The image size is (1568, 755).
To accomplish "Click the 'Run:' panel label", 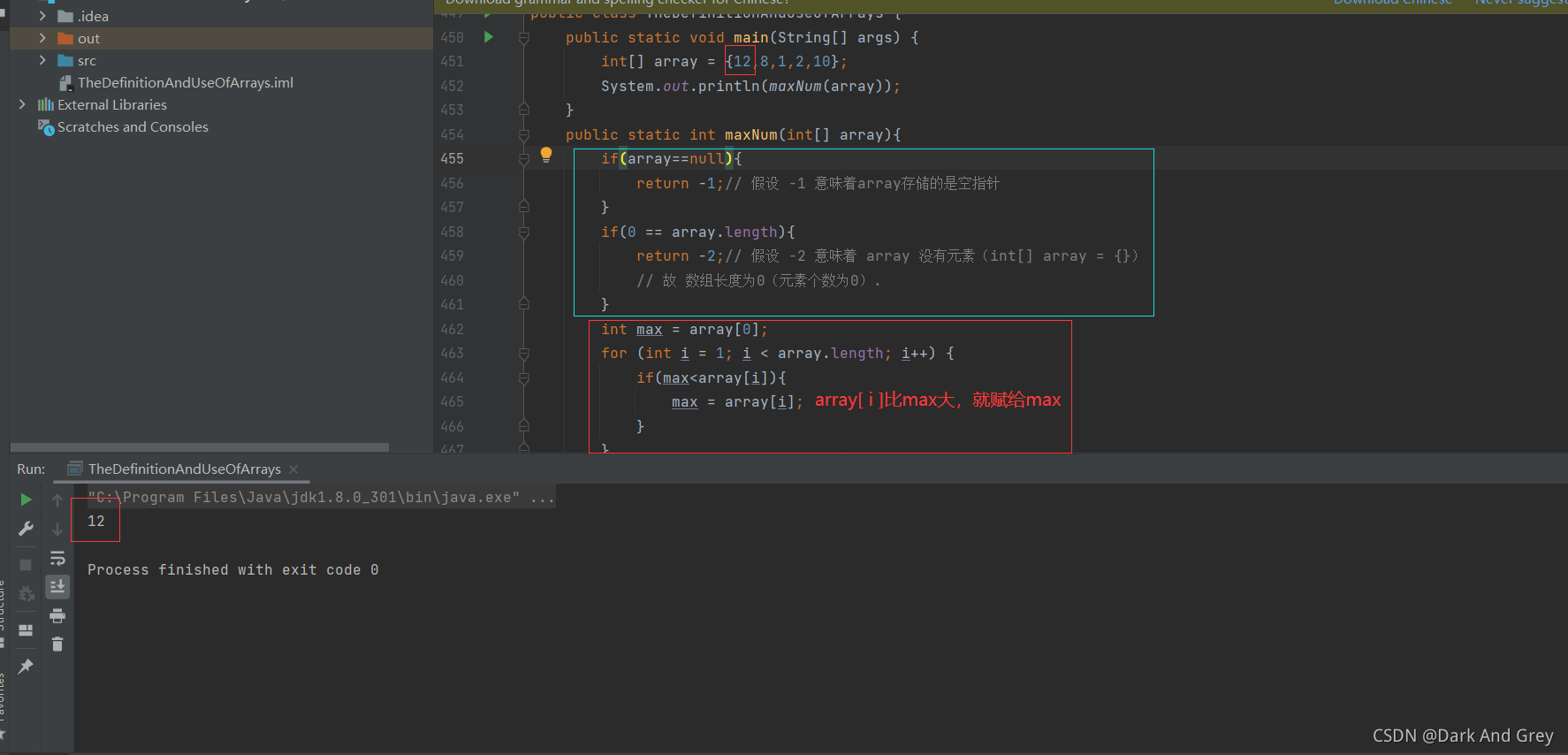I will tap(31, 469).
